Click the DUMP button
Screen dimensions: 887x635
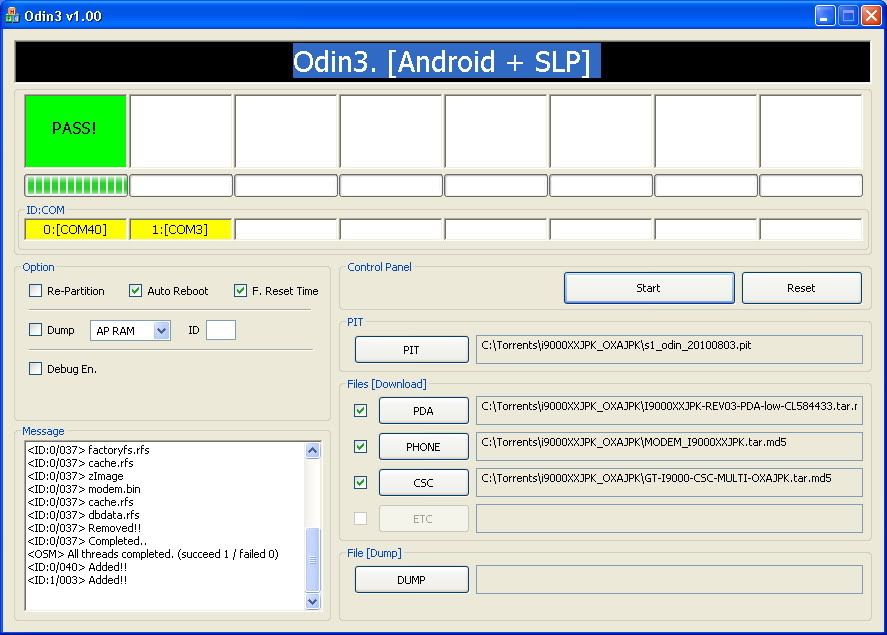click(411, 580)
